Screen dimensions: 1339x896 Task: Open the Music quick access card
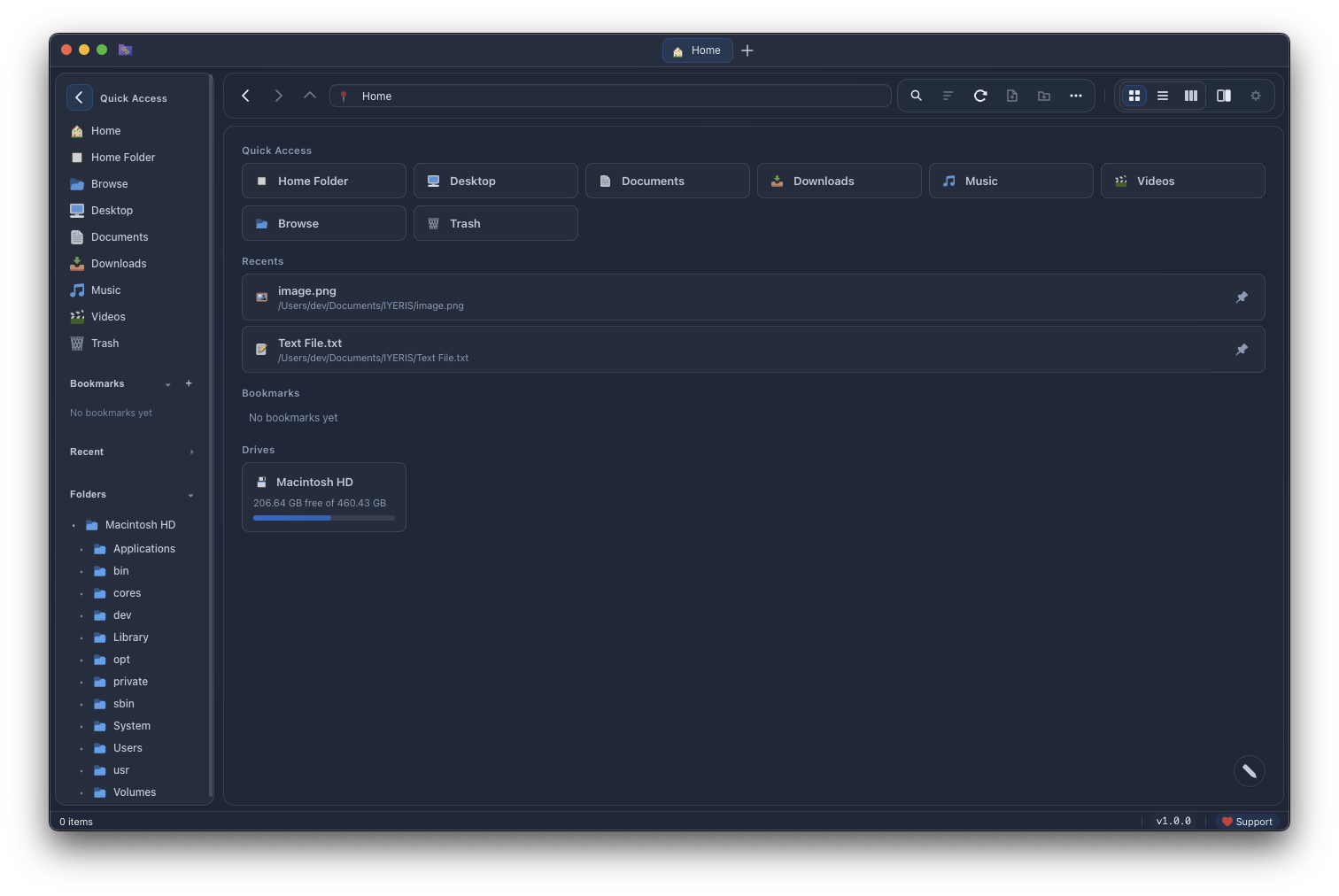1011,181
